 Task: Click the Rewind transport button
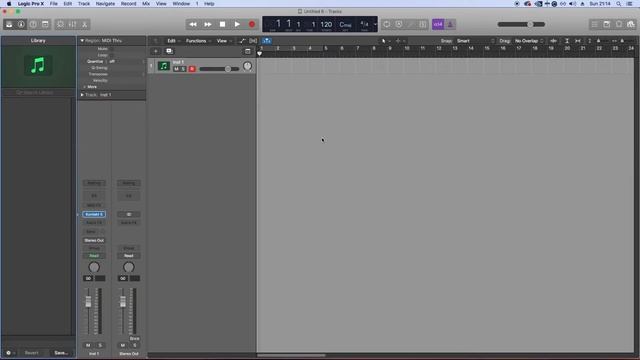pos(193,24)
